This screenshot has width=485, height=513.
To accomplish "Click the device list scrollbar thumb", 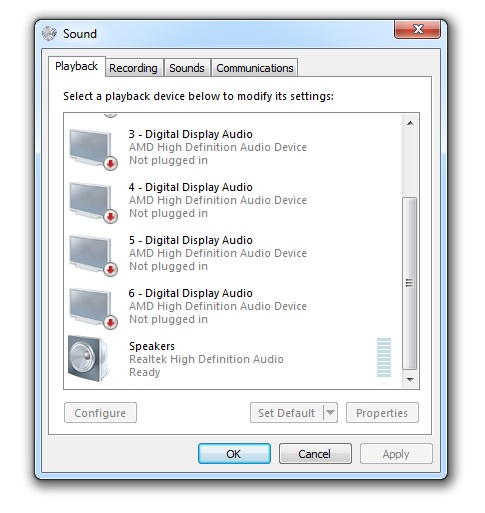I will (x=410, y=283).
